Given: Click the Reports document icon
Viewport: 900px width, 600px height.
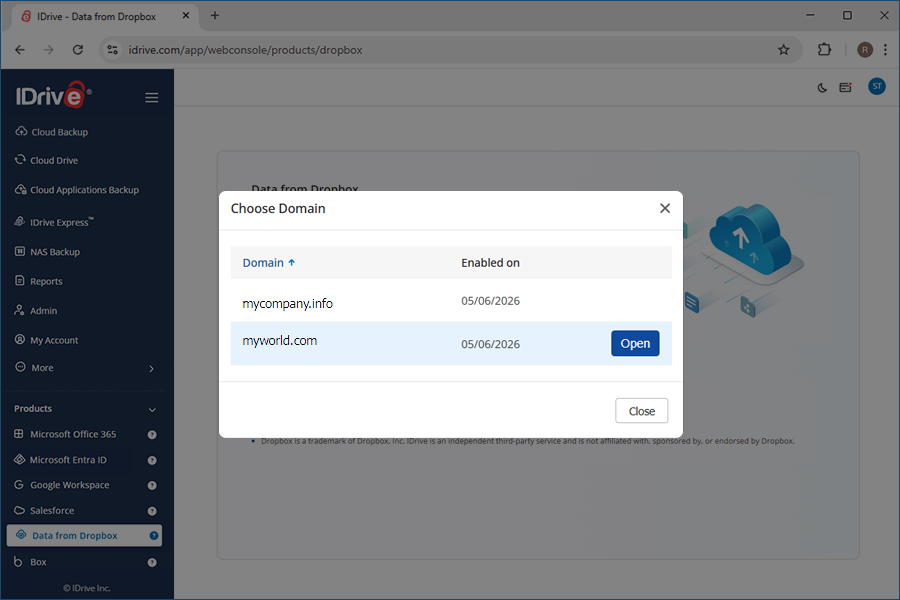Looking at the screenshot, I should 20,281.
